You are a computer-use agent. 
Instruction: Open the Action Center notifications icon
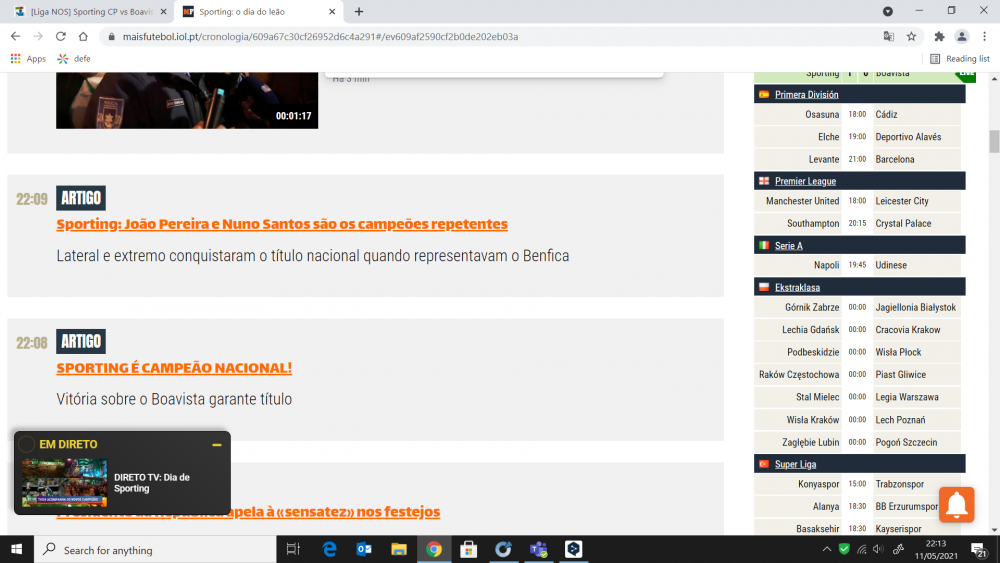(x=979, y=549)
